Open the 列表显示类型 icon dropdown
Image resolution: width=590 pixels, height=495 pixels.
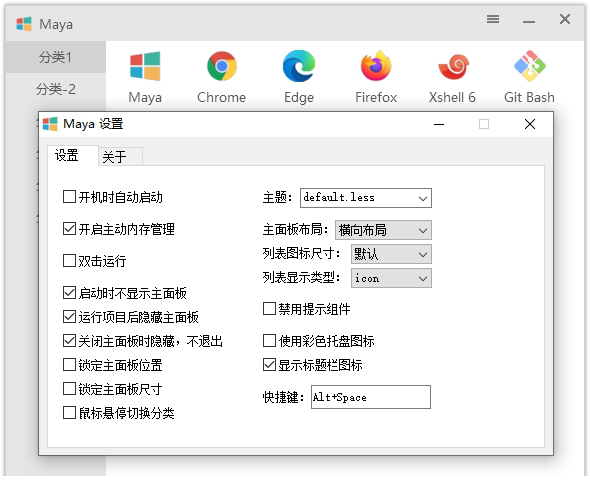point(391,278)
